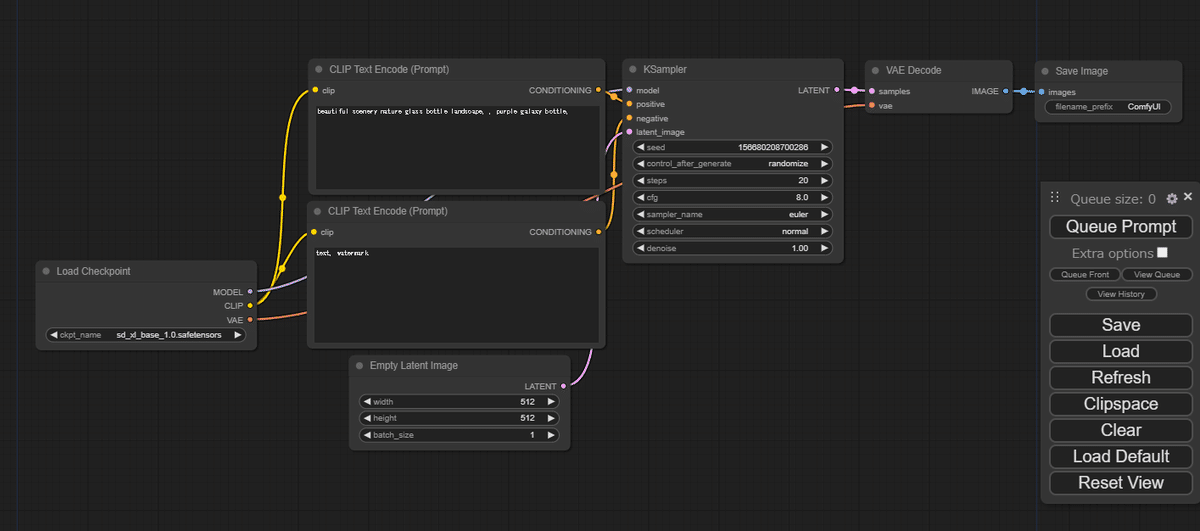Image resolution: width=1200 pixels, height=531 pixels.
Task: Click the LATENT output socket on KSampler
Action: [836, 90]
